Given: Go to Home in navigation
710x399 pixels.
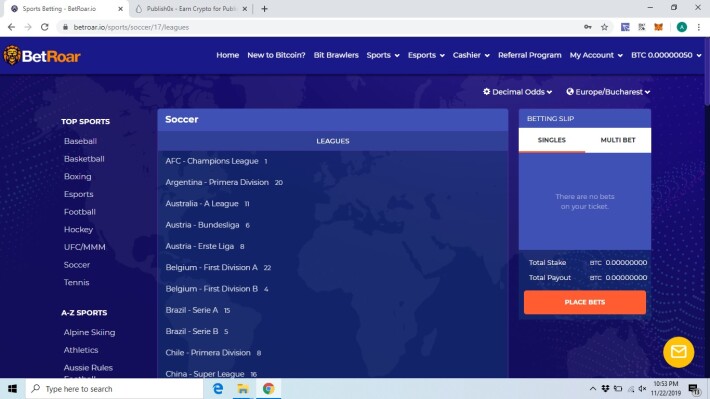Looking at the screenshot, I should coord(227,55).
